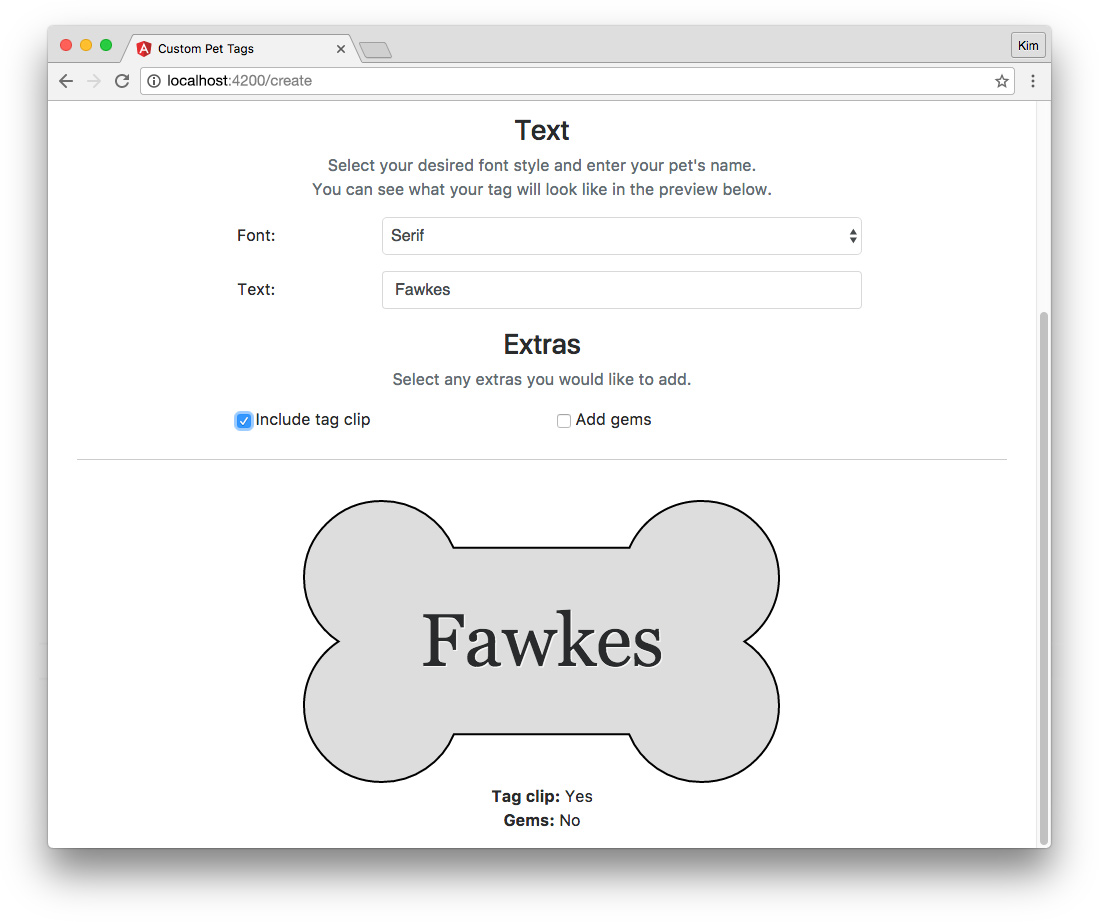Screen dimensions: 1099x922
Task: Bookmark page with the star icon
Action: click(1002, 81)
